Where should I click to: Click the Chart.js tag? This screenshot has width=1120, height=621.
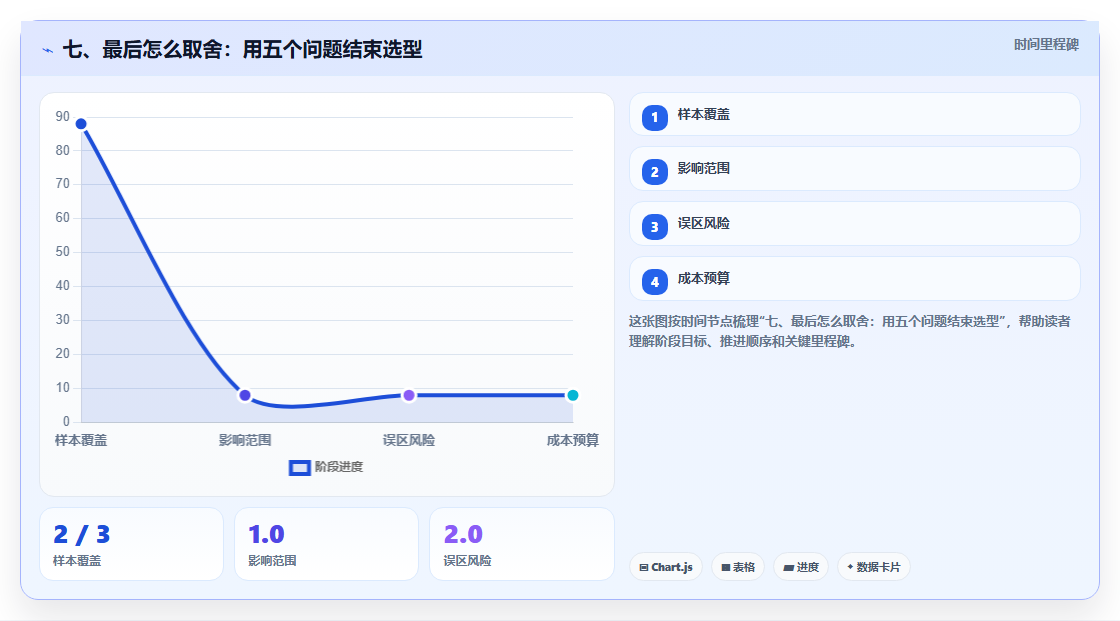click(666, 567)
